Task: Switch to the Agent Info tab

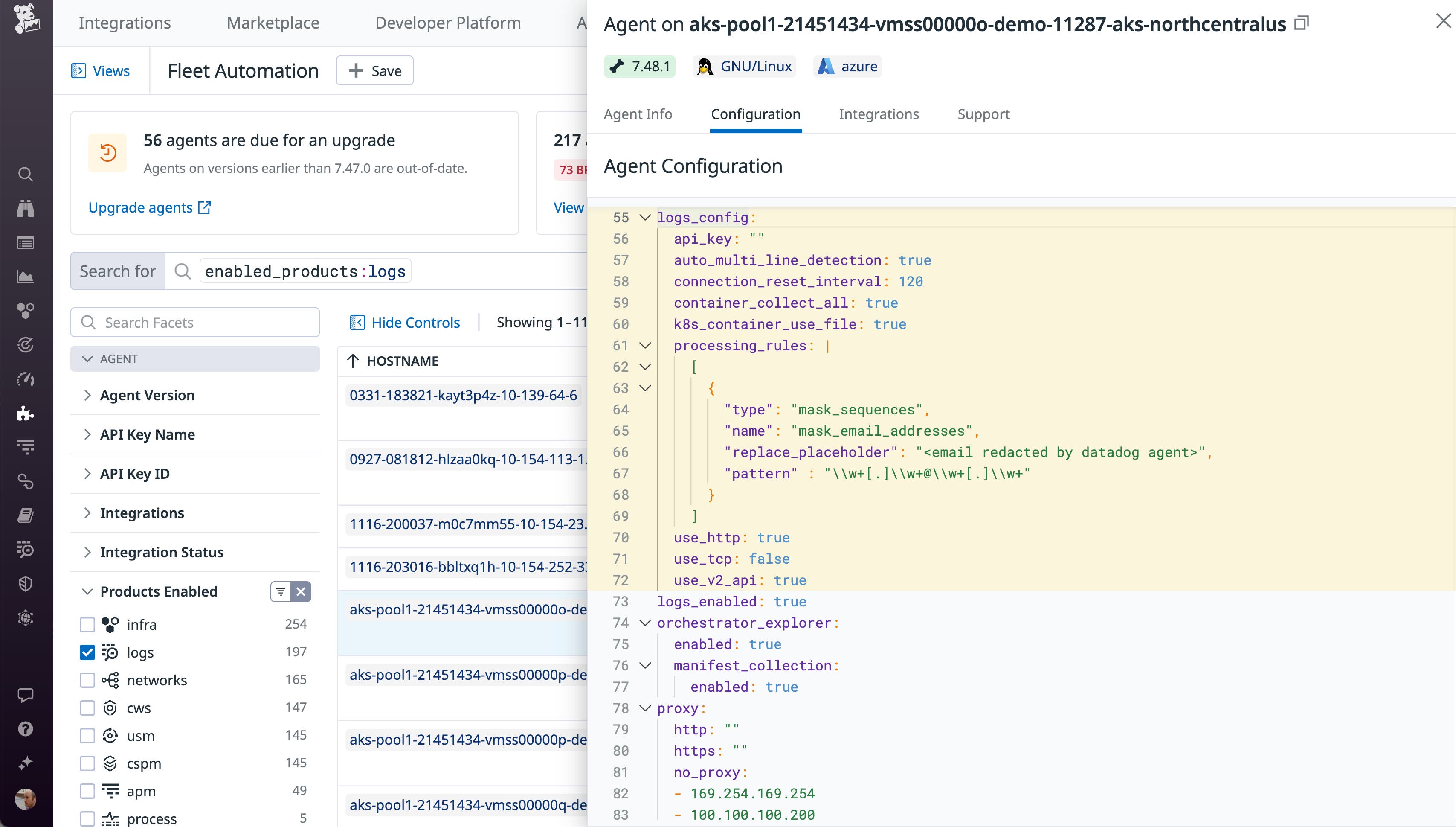Action: tap(638, 114)
